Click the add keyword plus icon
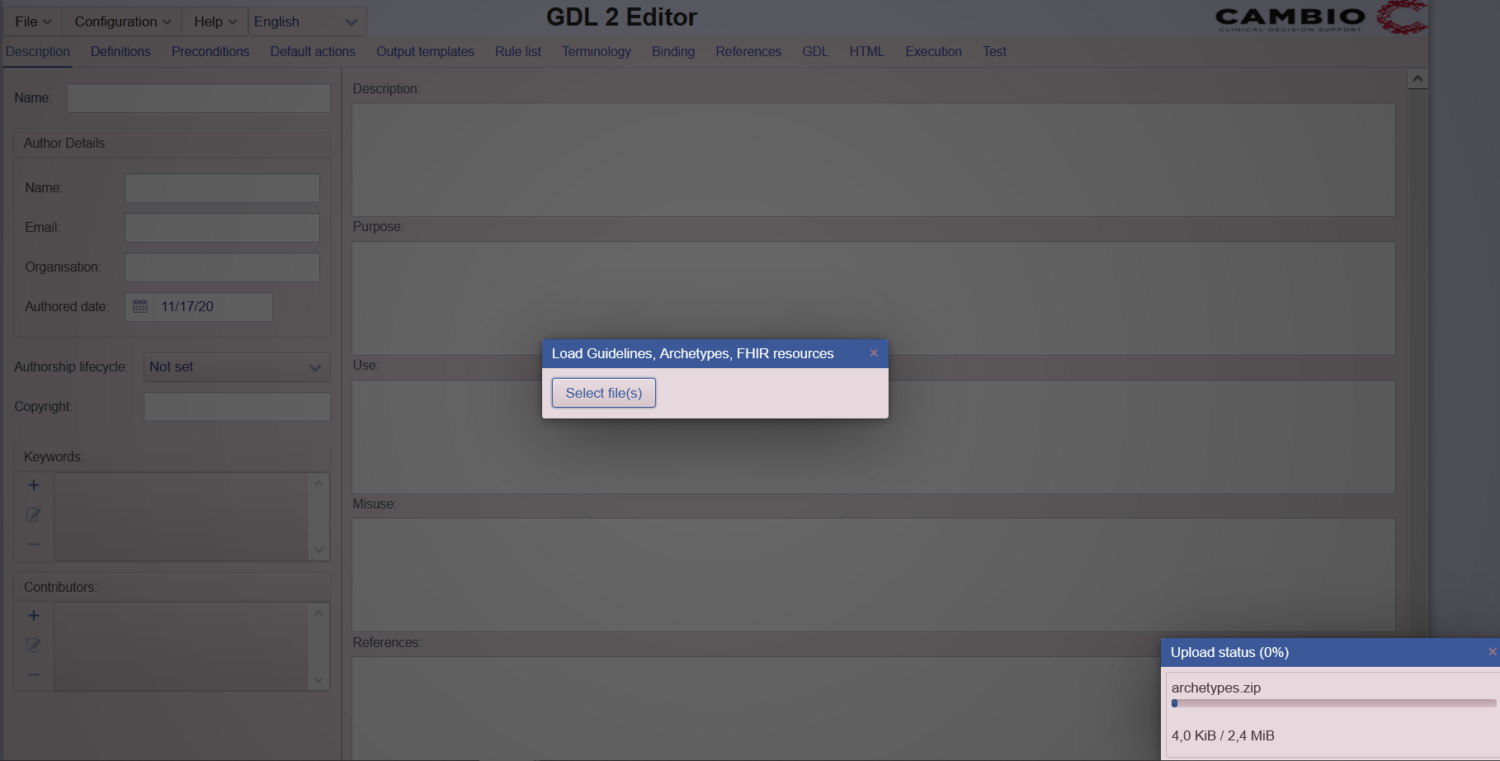1500x761 pixels. tap(33, 485)
